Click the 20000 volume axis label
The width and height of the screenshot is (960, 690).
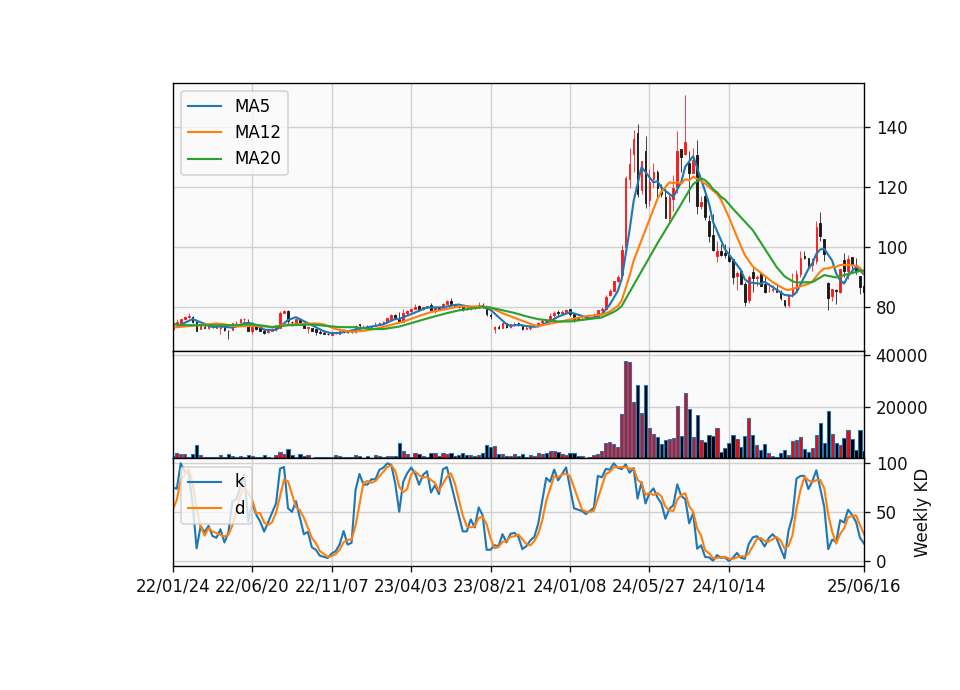(902, 408)
